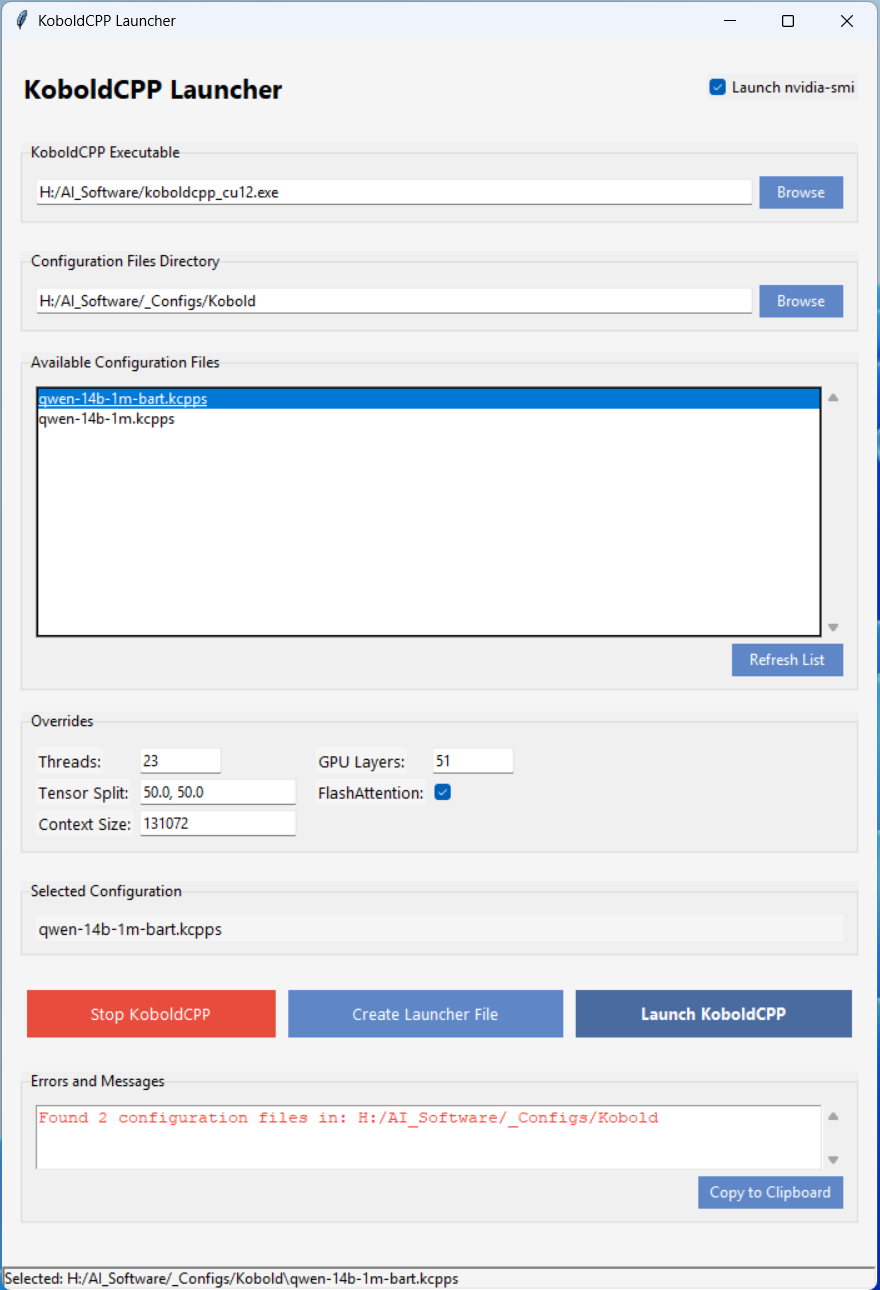880x1290 pixels.
Task: Click the configuration directory path field
Action: pyautogui.click(x=394, y=301)
